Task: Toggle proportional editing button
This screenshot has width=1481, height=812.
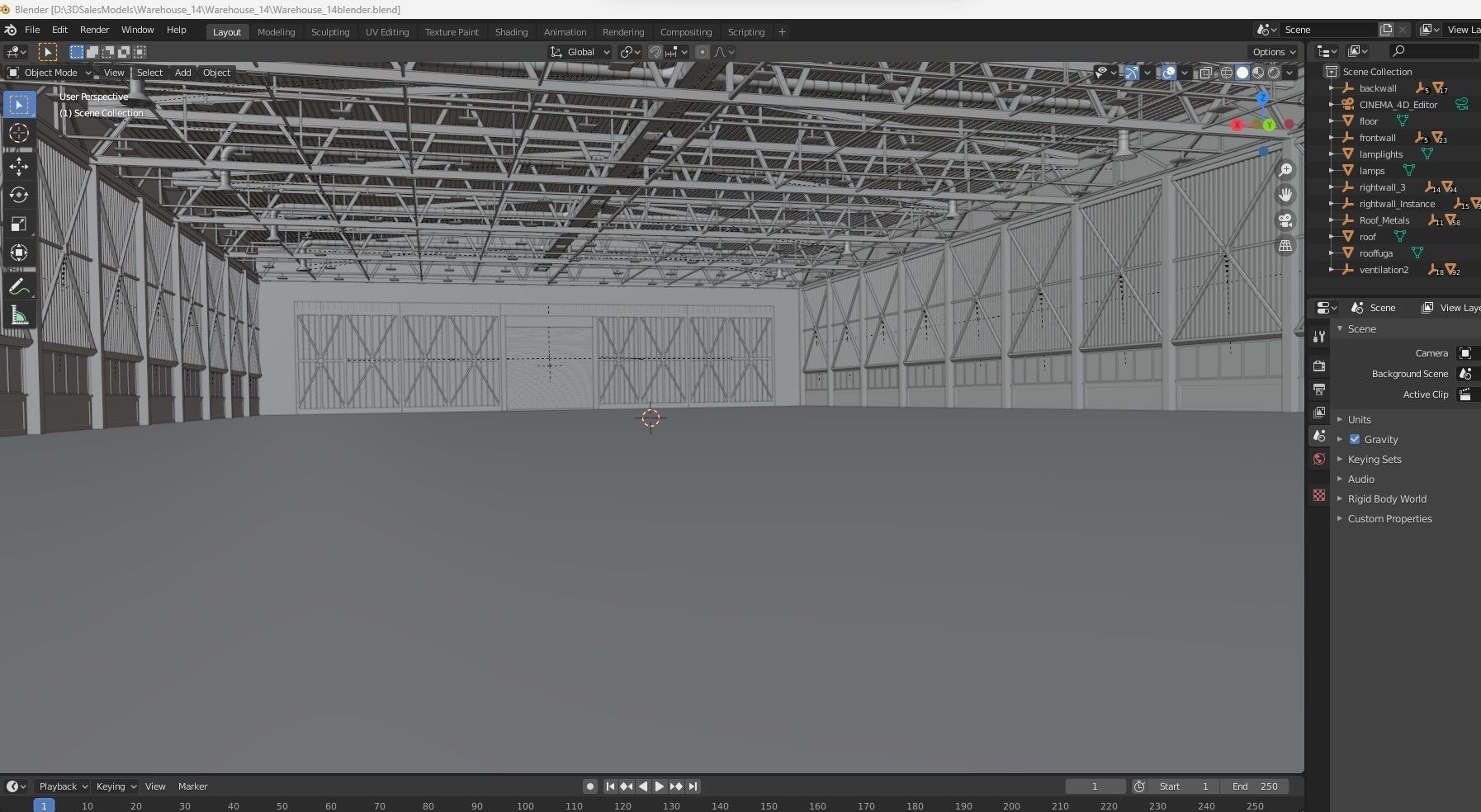Action: click(703, 52)
